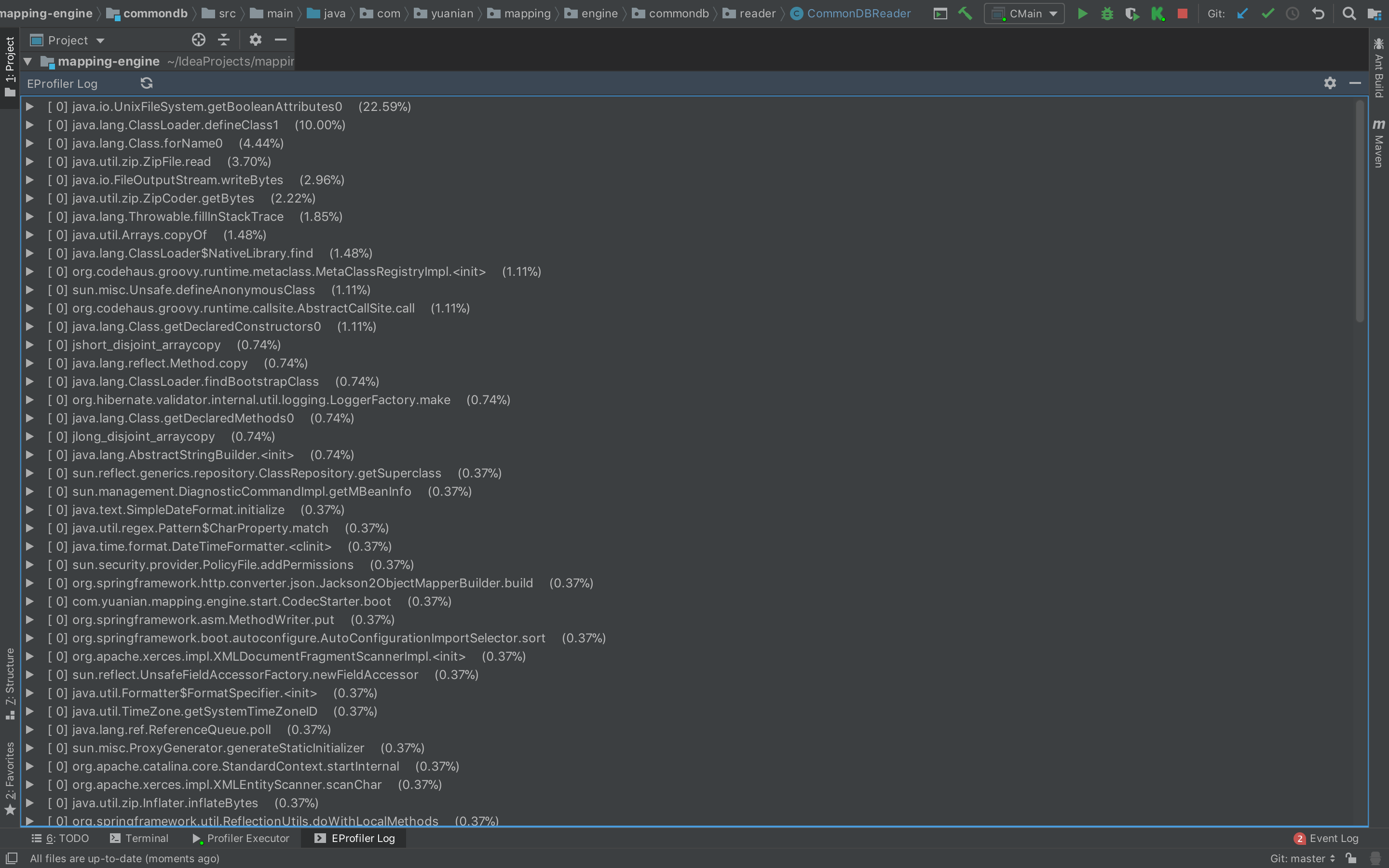Build project with the hammer icon
Image resolution: width=1389 pixels, height=868 pixels.
pyautogui.click(x=966, y=14)
